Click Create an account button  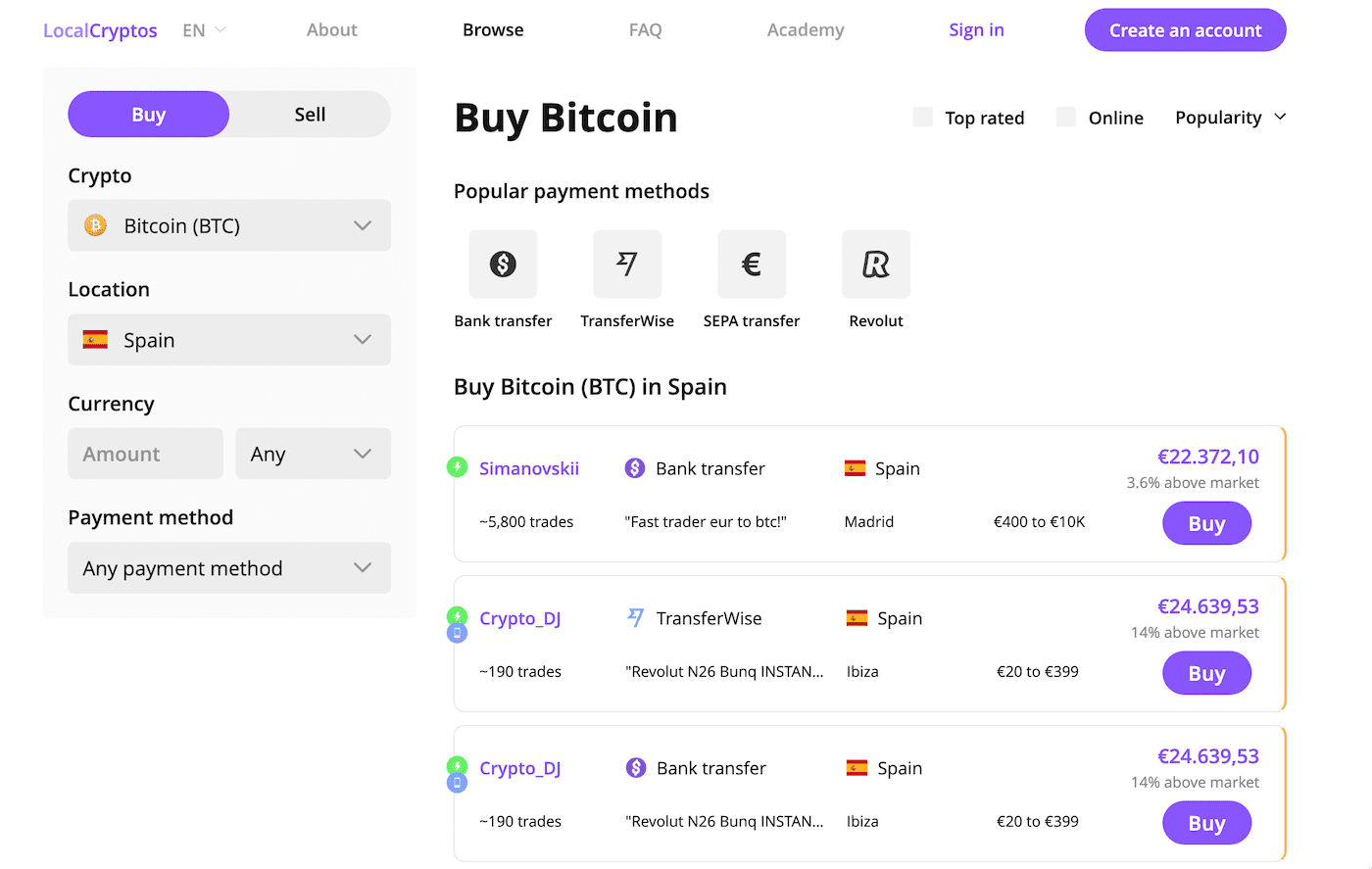pyautogui.click(x=1185, y=30)
